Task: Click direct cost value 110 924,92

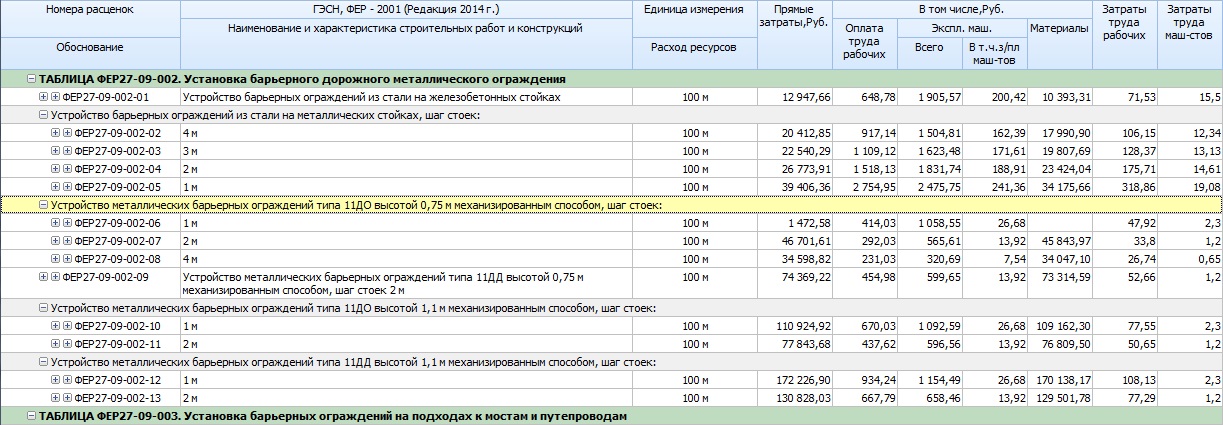Action: [803, 326]
